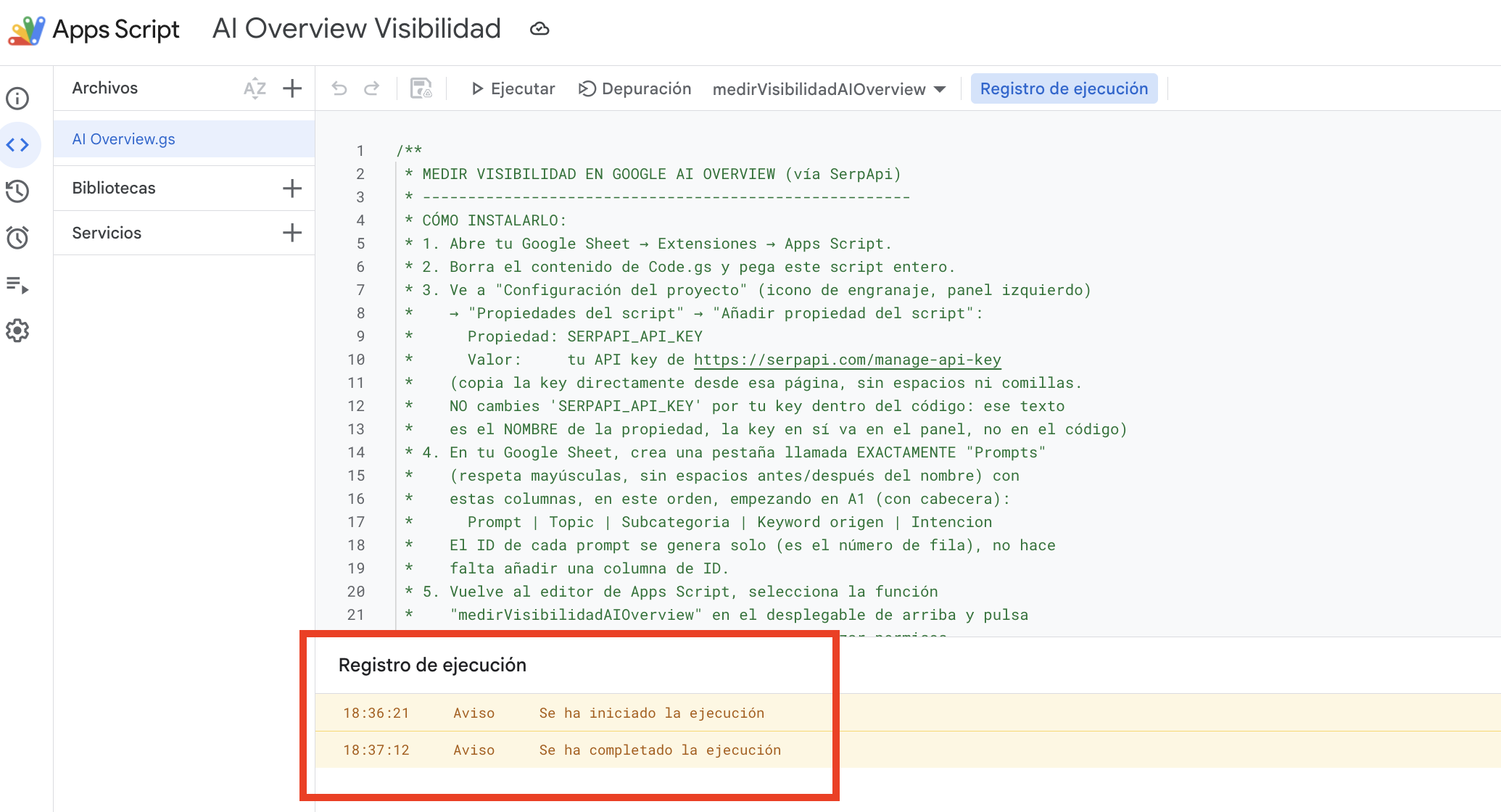The image size is (1501, 812).
Task: Open the serpapi.com manage-api-key link
Action: (x=847, y=360)
